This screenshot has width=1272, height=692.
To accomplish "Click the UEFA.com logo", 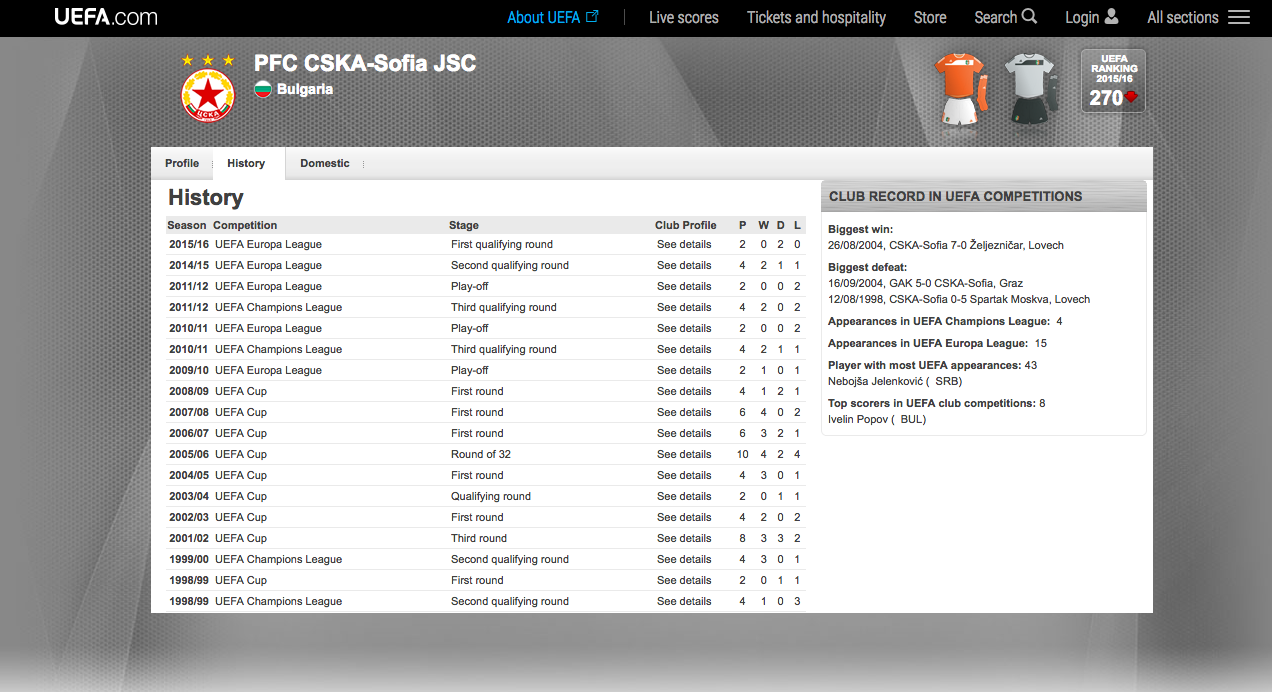I will point(105,17).
